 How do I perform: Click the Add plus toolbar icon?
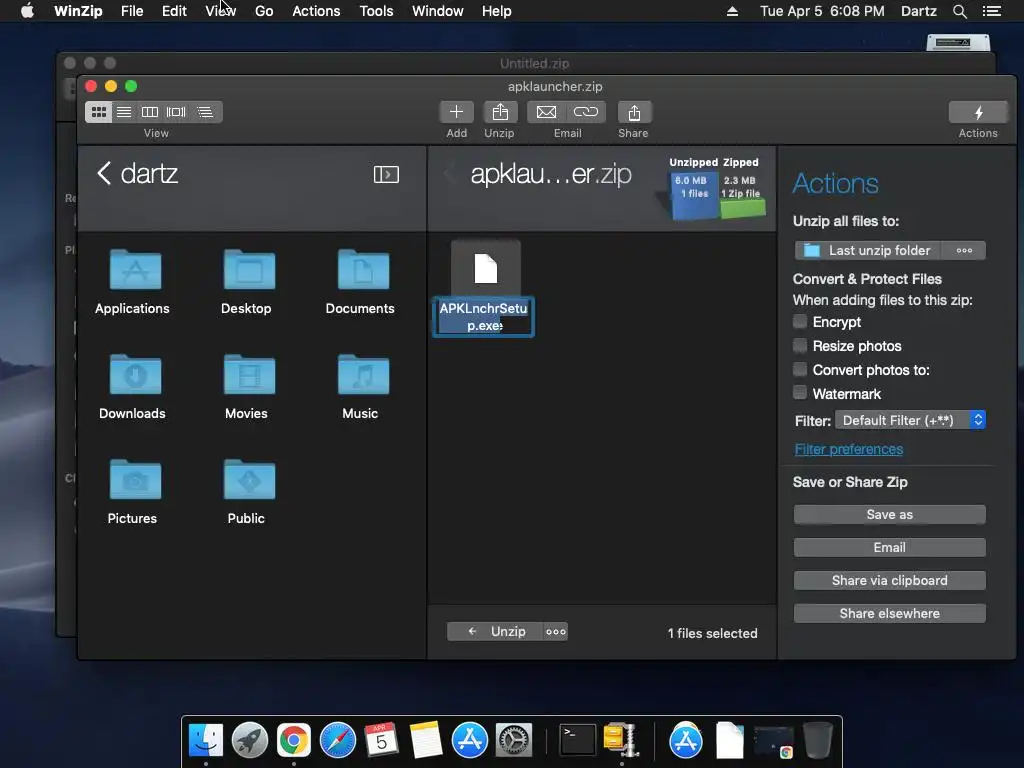456,112
